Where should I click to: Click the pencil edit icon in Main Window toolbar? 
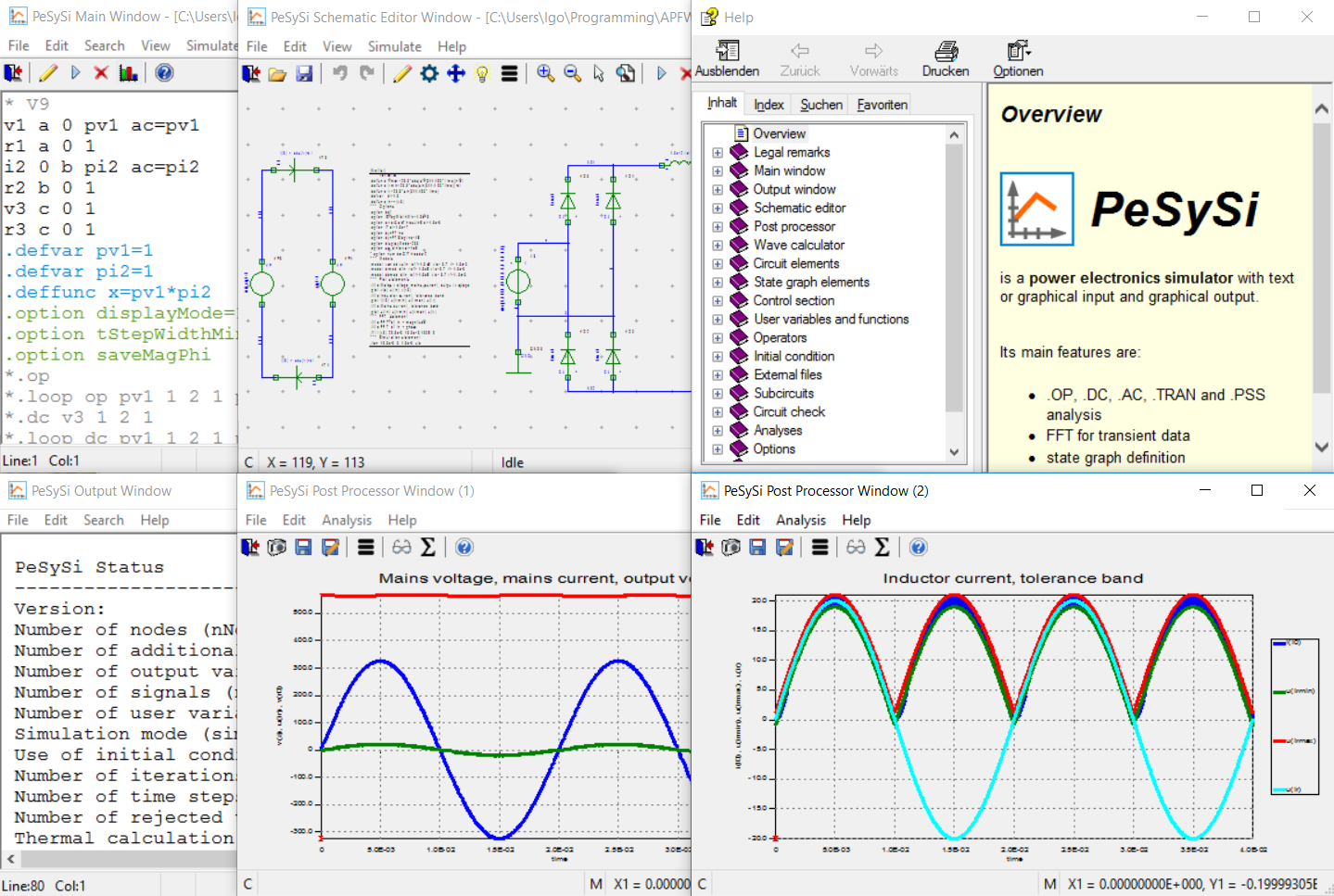click(x=48, y=73)
